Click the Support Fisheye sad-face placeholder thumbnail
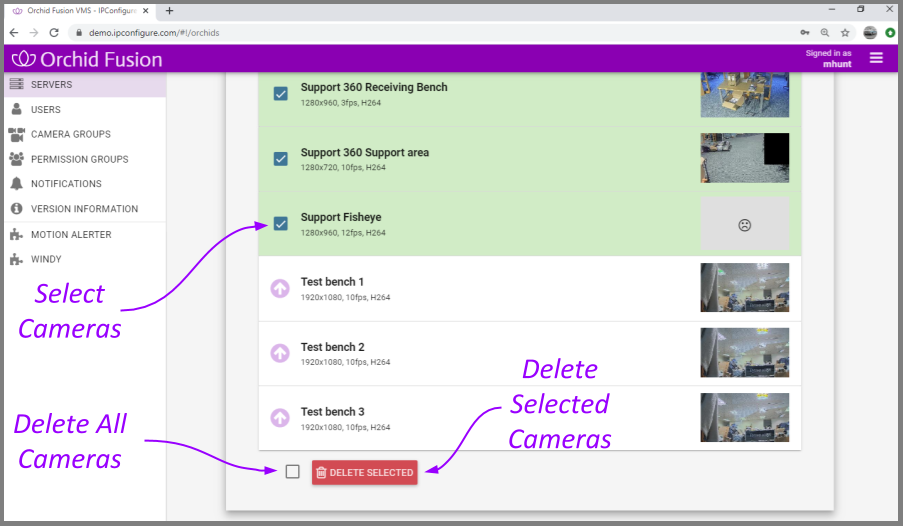Image resolution: width=903 pixels, height=526 pixels. [745, 224]
